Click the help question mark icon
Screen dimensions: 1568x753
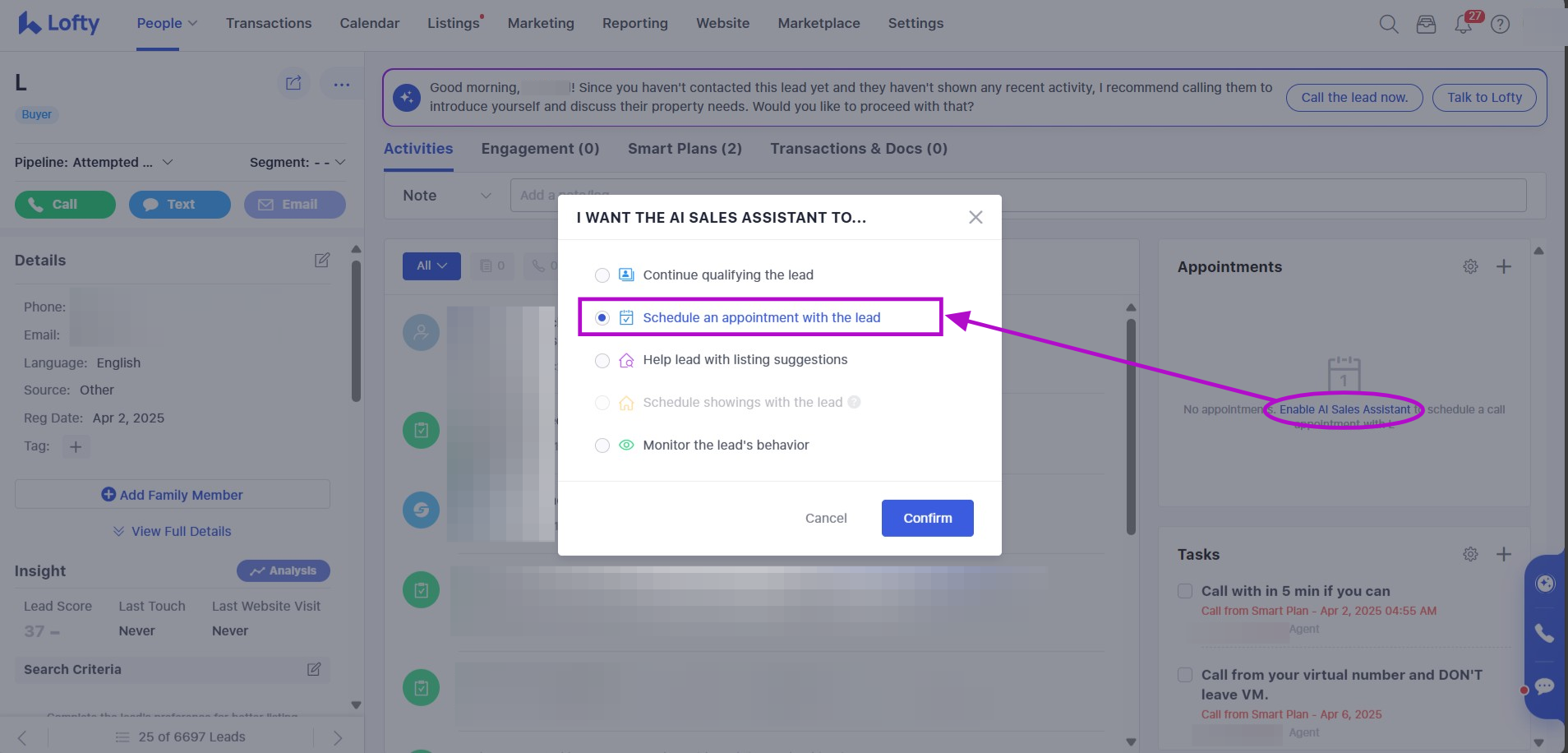pyautogui.click(x=1500, y=25)
